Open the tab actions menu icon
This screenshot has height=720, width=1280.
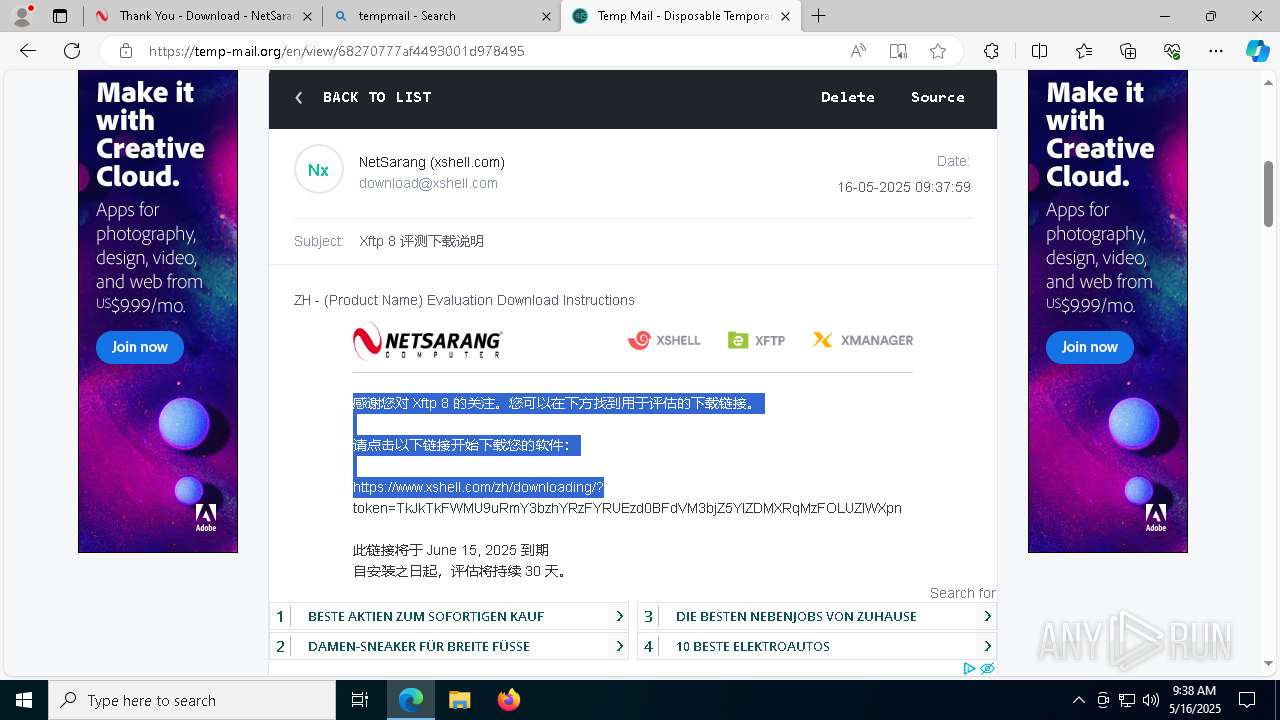pos(60,16)
